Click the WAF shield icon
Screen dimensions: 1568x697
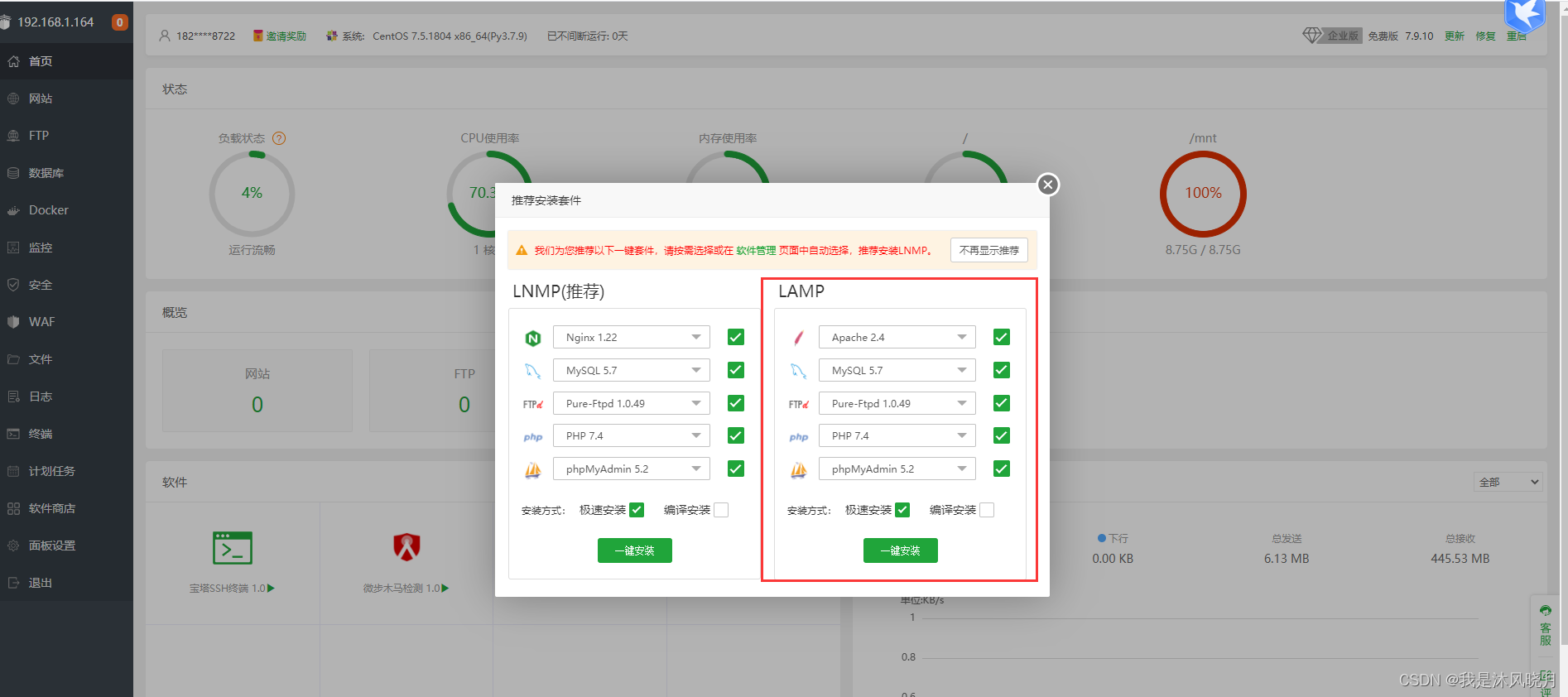[x=13, y=322]
